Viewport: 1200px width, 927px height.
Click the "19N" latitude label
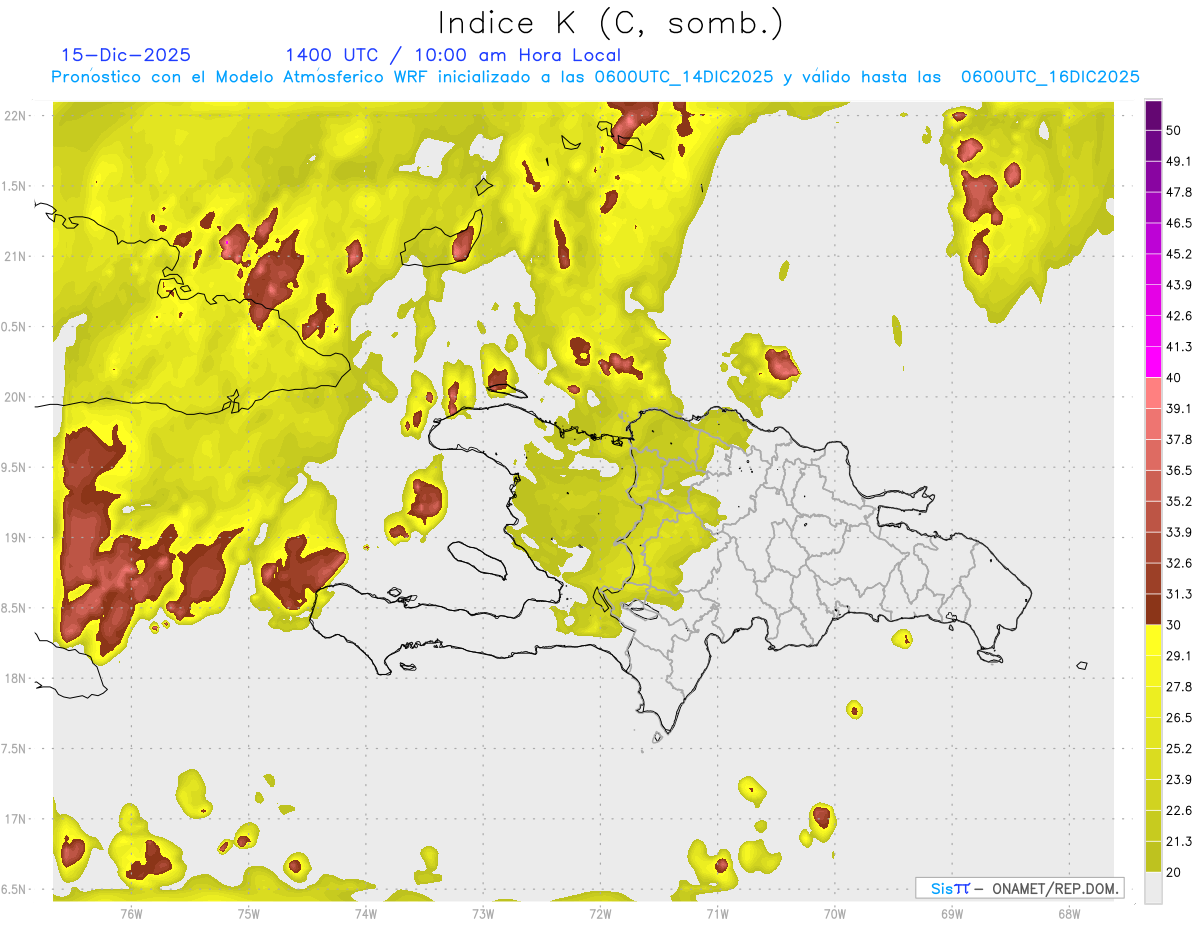16,538
